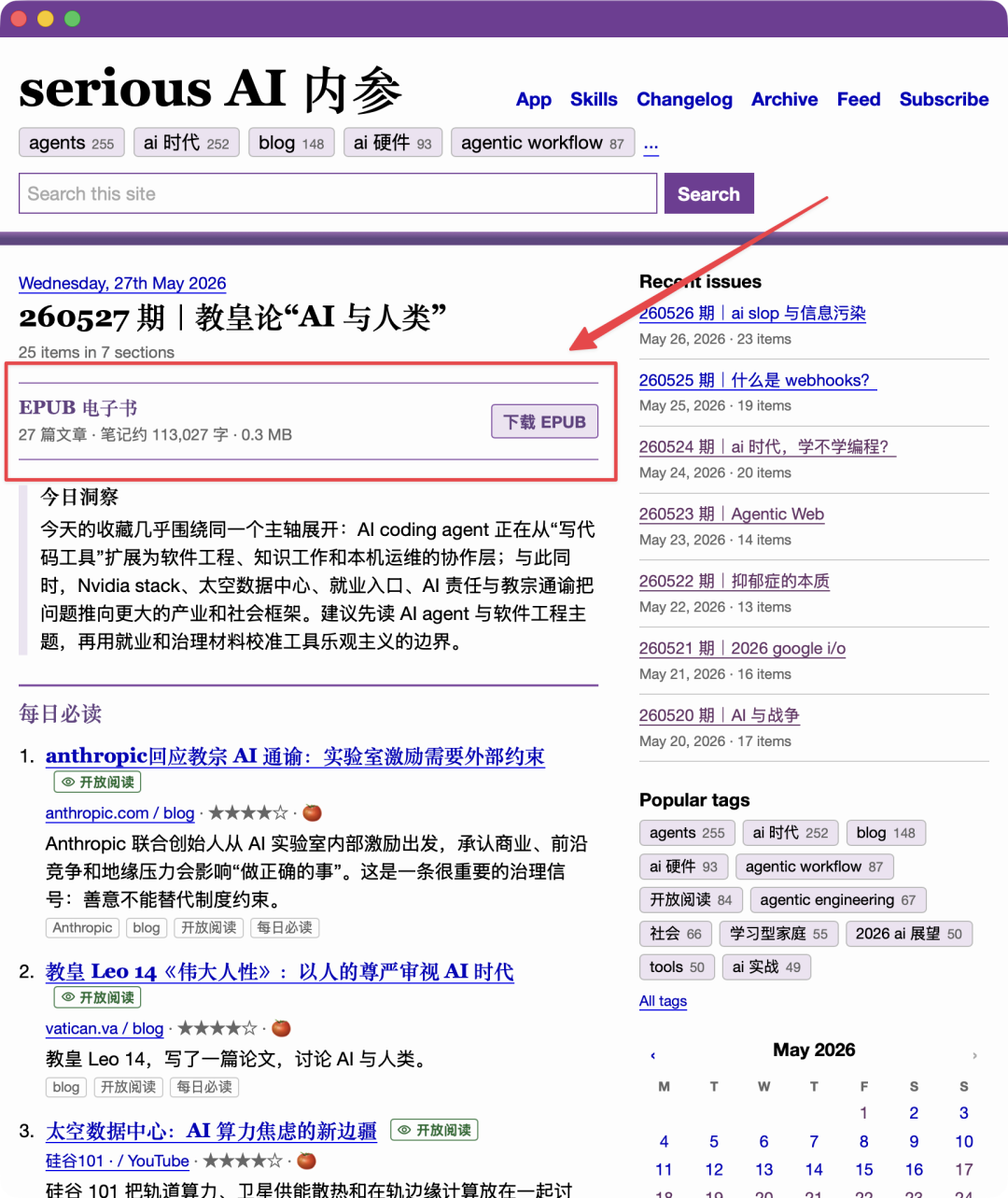Select 学习型家庭 55 in Popular tags
Viewport: 1008px width, 1198px height.
(779, 934)
